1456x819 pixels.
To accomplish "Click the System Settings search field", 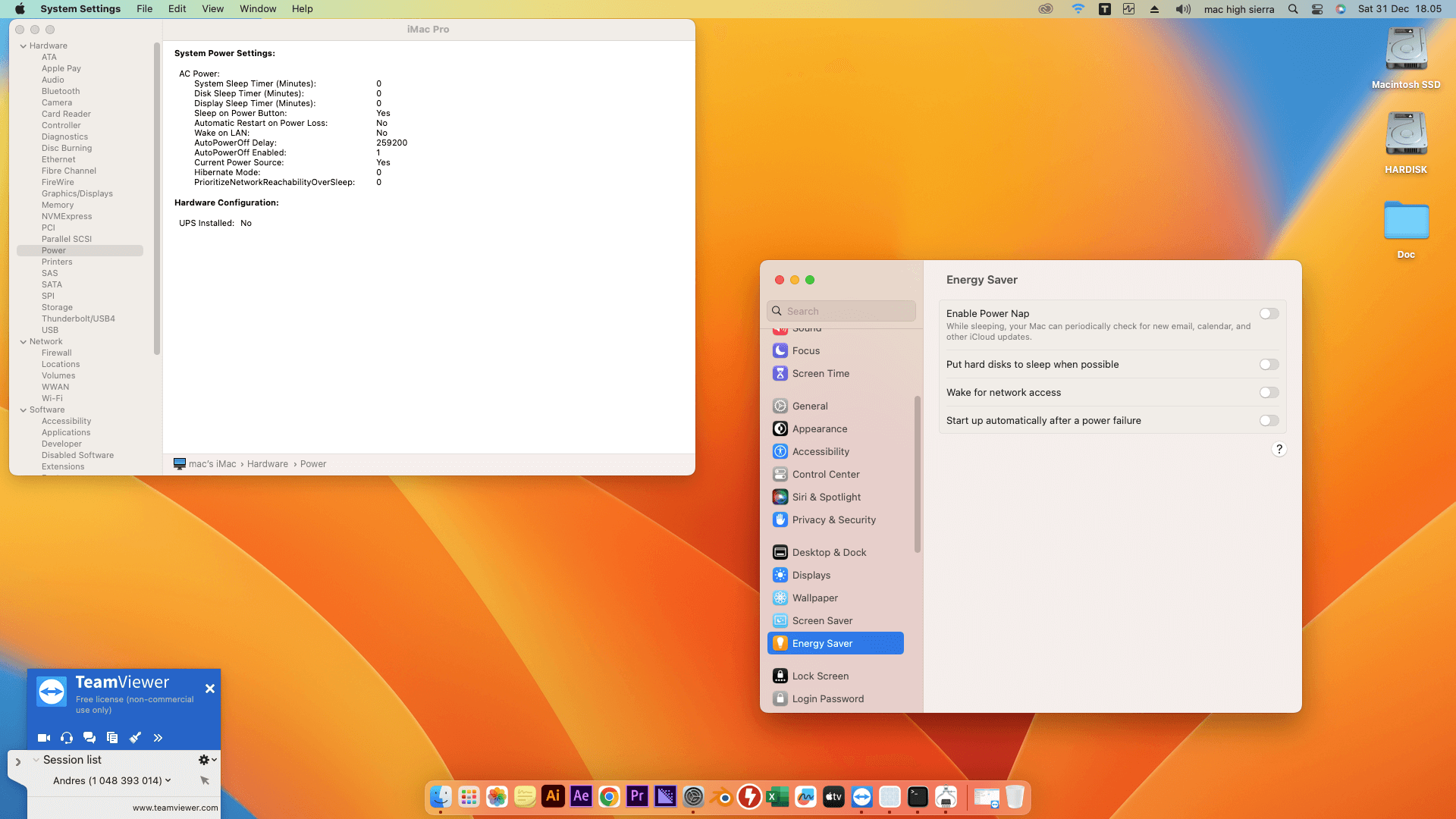I will point(842,311).
